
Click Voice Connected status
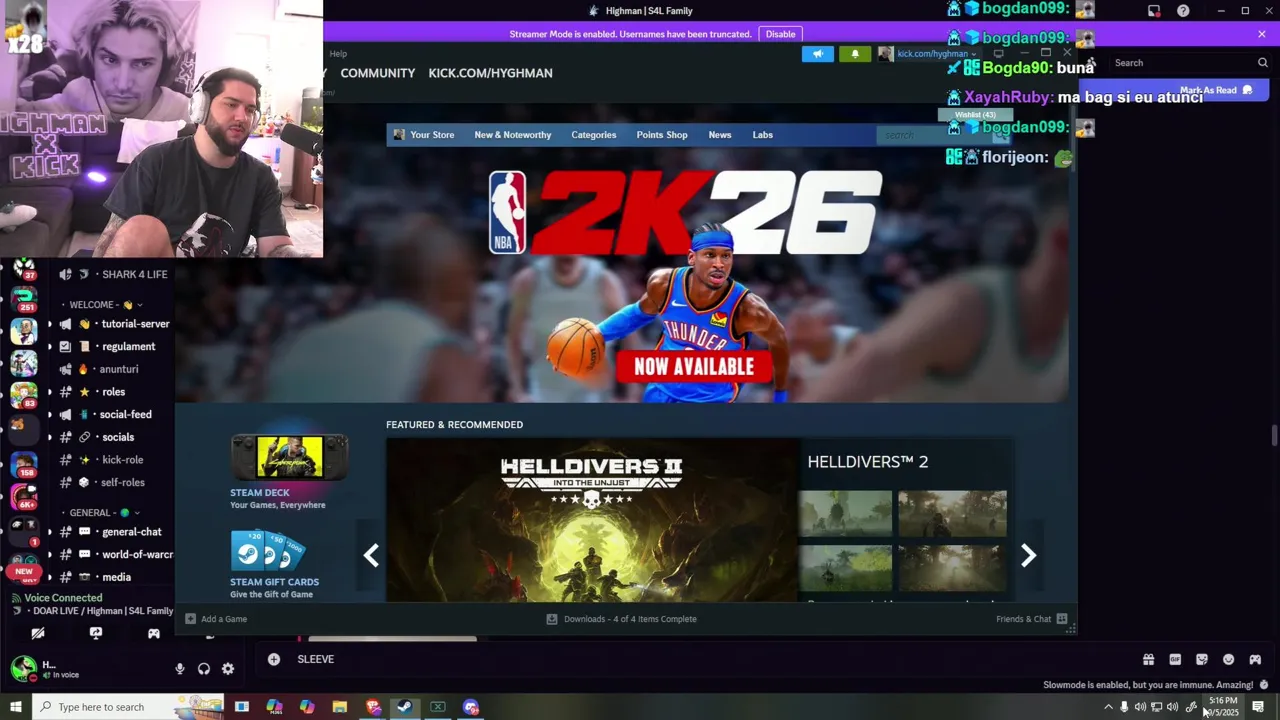click(63, 598)
